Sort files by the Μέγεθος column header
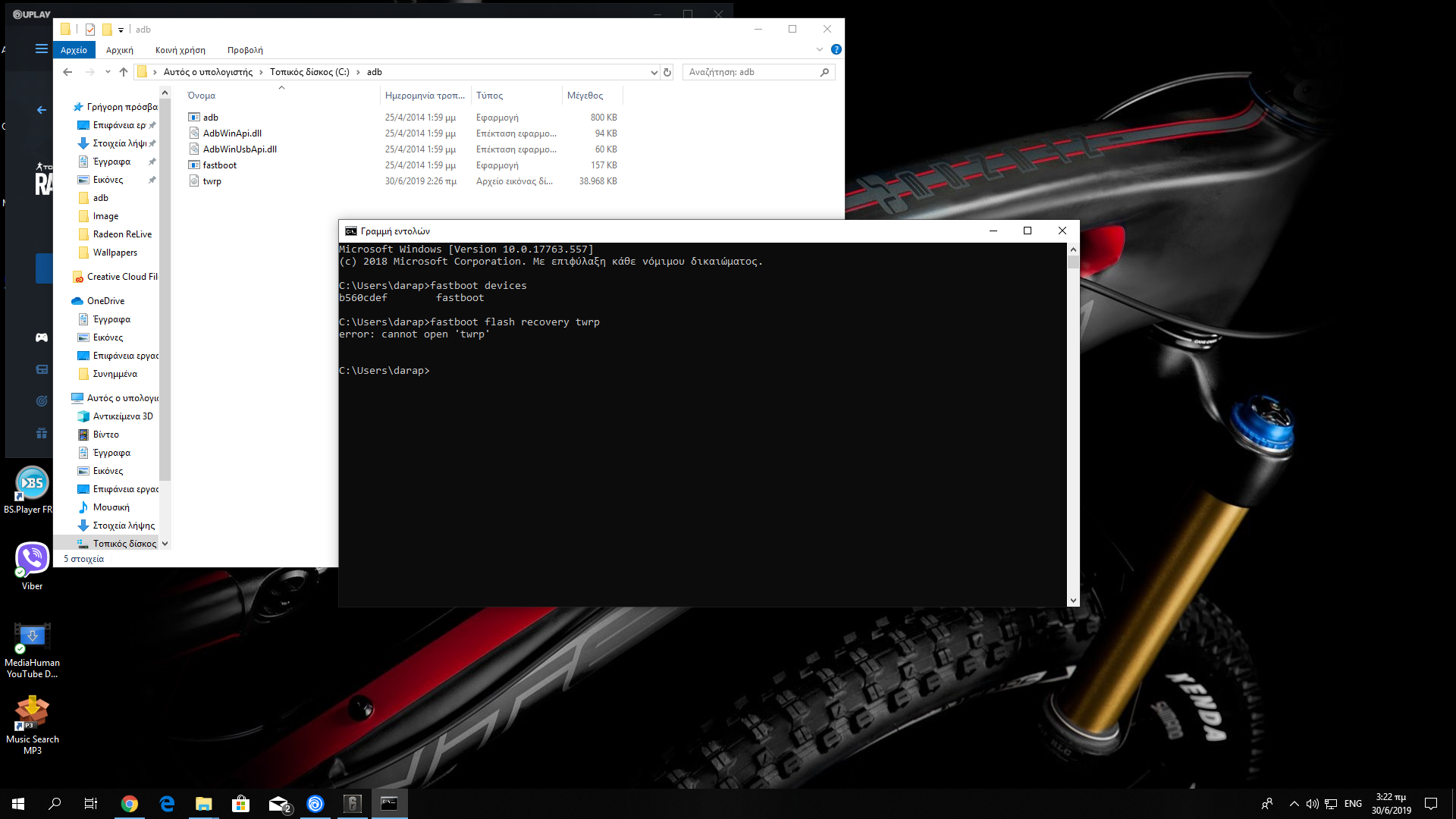Screen dimensions: 1456x819 point(585,96)
